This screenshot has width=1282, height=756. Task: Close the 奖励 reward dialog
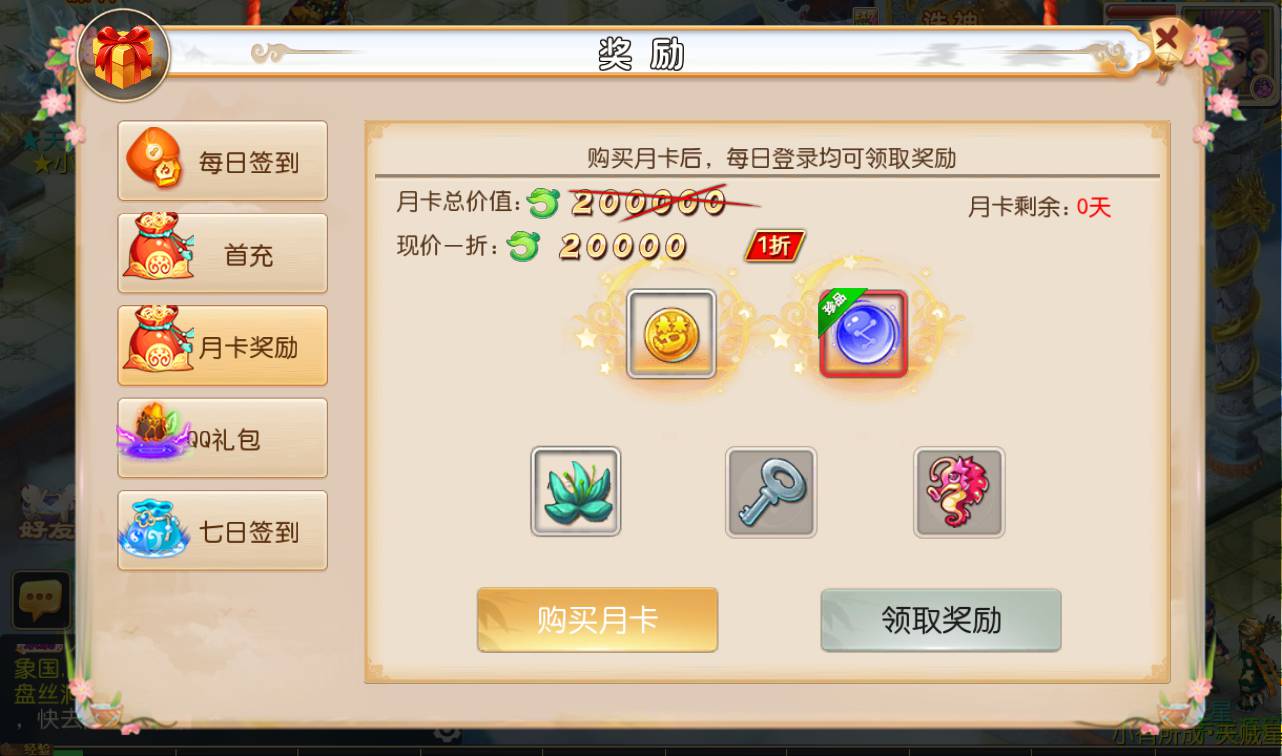tap(1166, 41)
